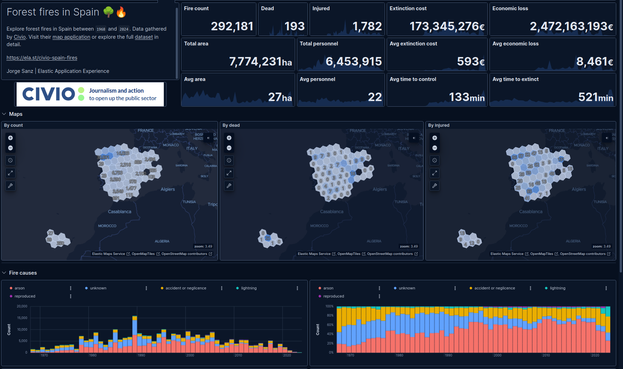Open unknown legend options in count chart
The height and width of the screenshot is (369, 623).
[146, 288]
